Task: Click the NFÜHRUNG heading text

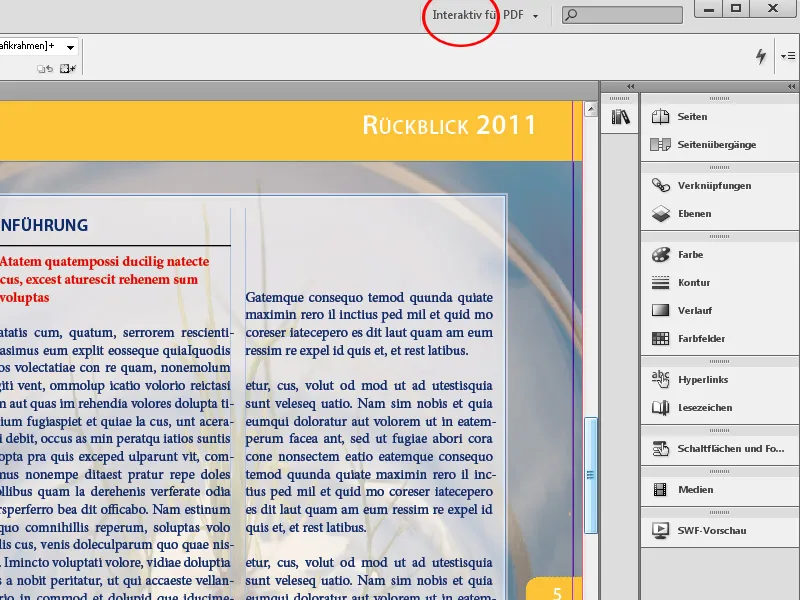Action: pyautogui.click(x=44, y=225)
